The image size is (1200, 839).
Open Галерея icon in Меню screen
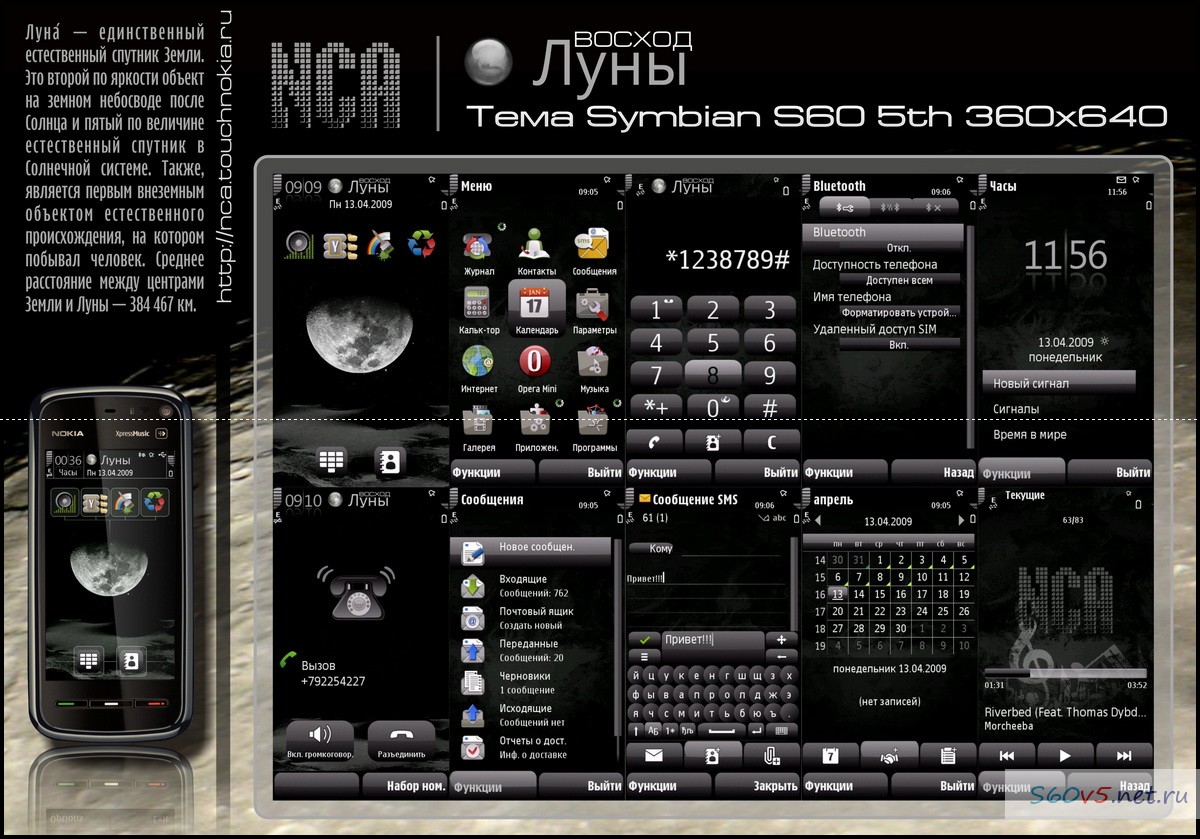479,421
